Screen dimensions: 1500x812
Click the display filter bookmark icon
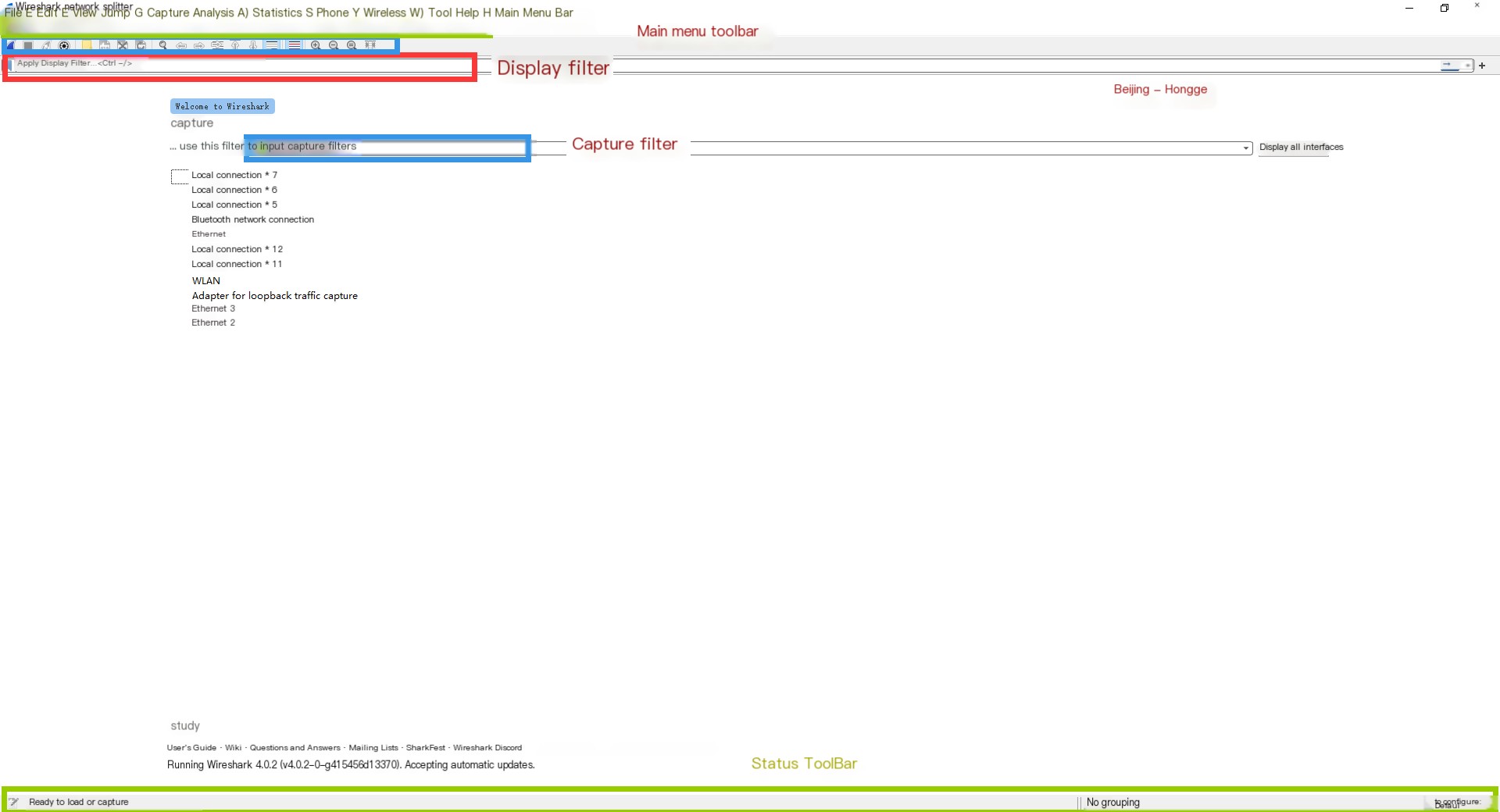(x=10, y=64)
